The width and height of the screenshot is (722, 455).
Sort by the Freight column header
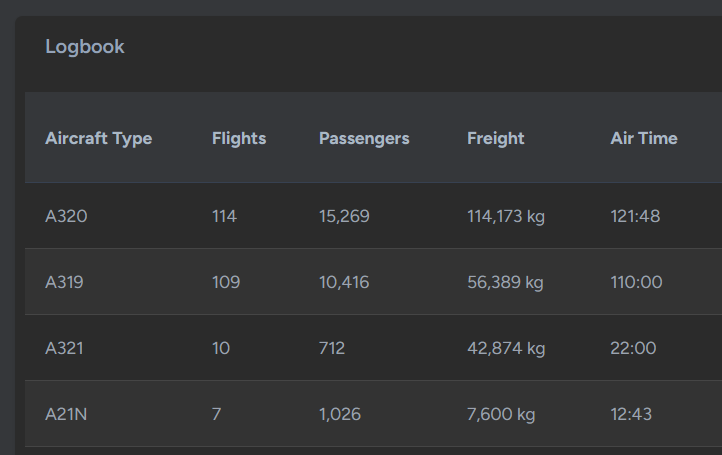pyautogui.click(x=495, y=138)
